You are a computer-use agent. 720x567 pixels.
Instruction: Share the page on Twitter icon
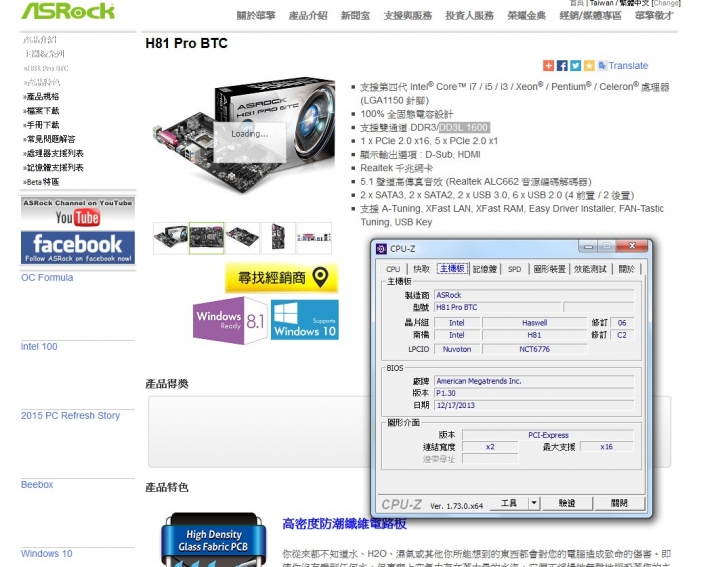575,66
